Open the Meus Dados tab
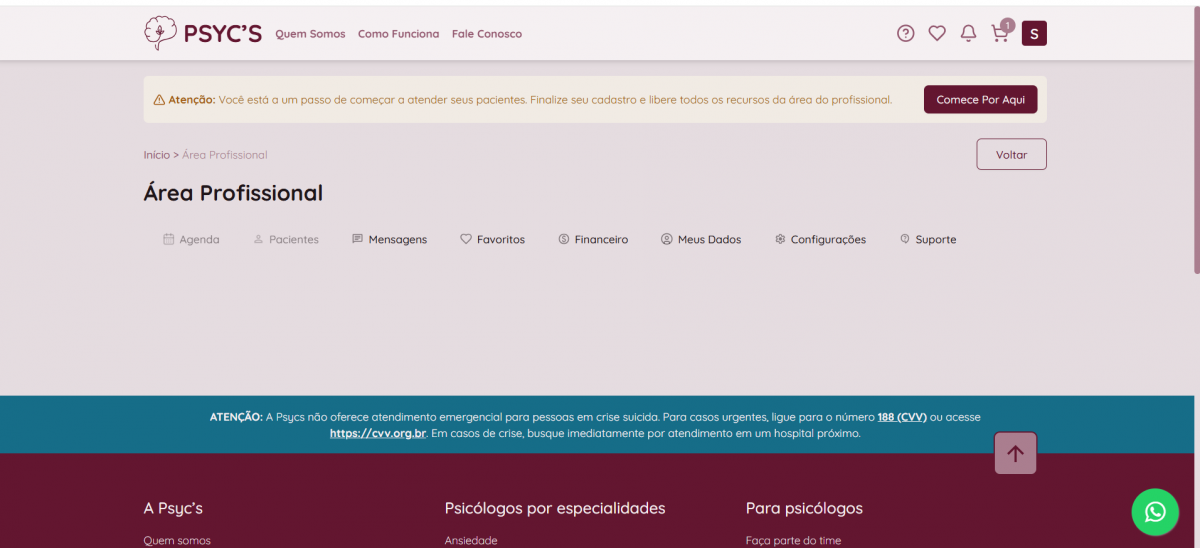This screenshot has height=548, width=1200. pyautogui.click(x=701, y=240)
